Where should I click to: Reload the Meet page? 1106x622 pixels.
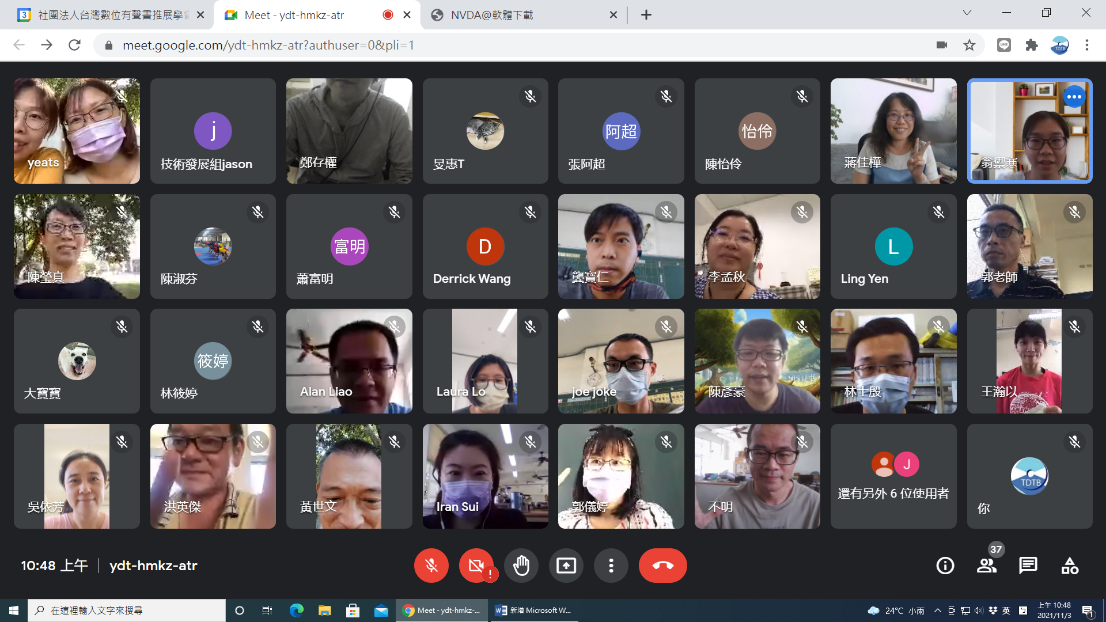click(x=74, y=45)
